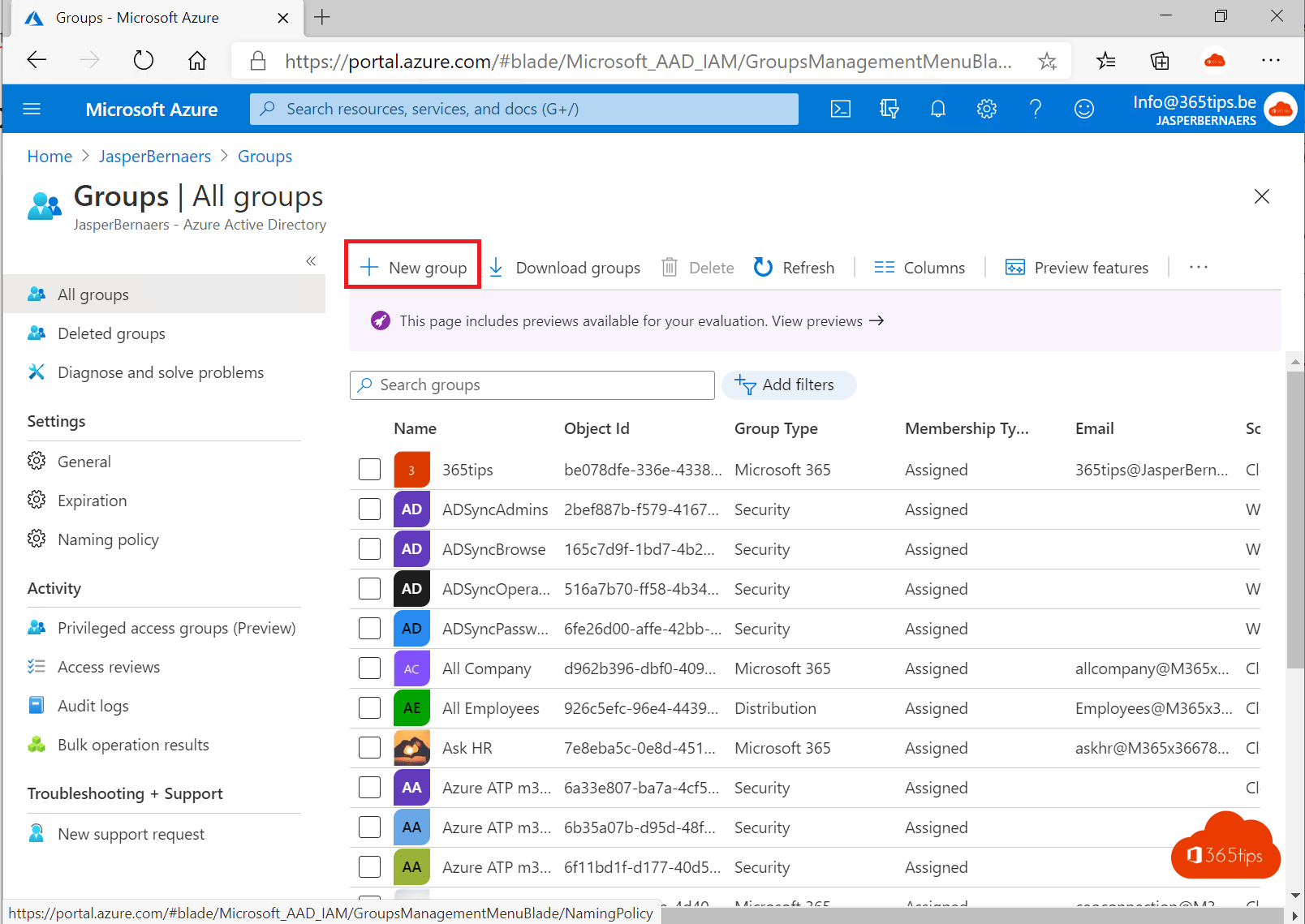
Task: Open Deleted groups in the sidebar
Action: [111, 333]
